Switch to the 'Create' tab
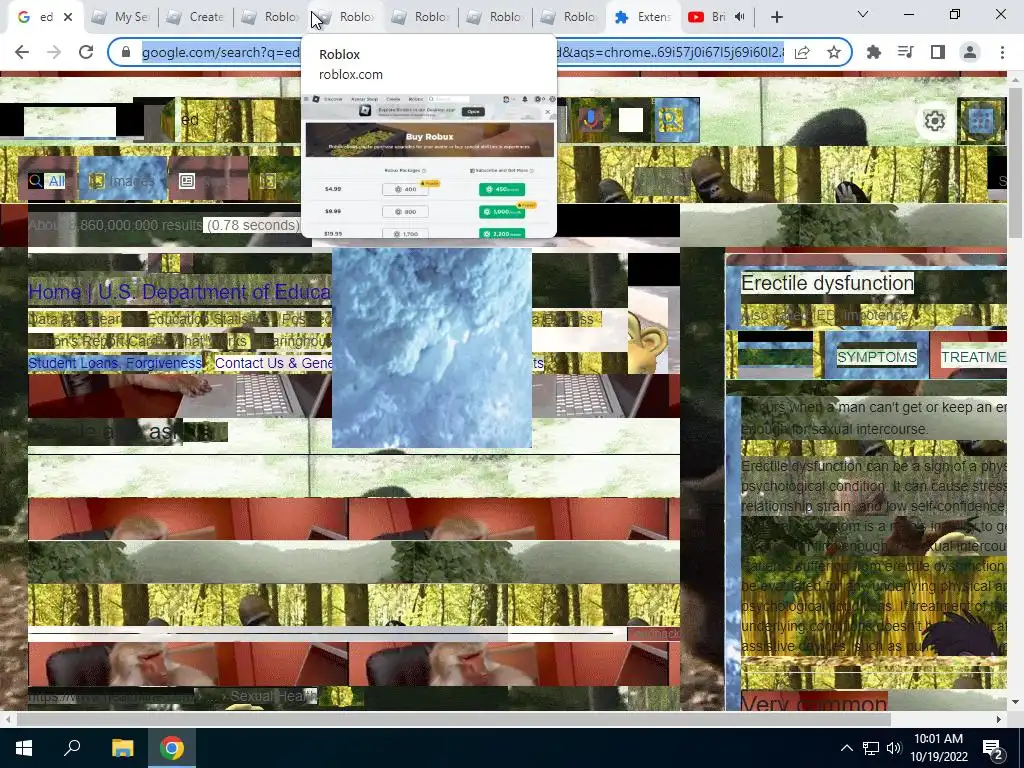1024x768 pixels. click(195, 17)
